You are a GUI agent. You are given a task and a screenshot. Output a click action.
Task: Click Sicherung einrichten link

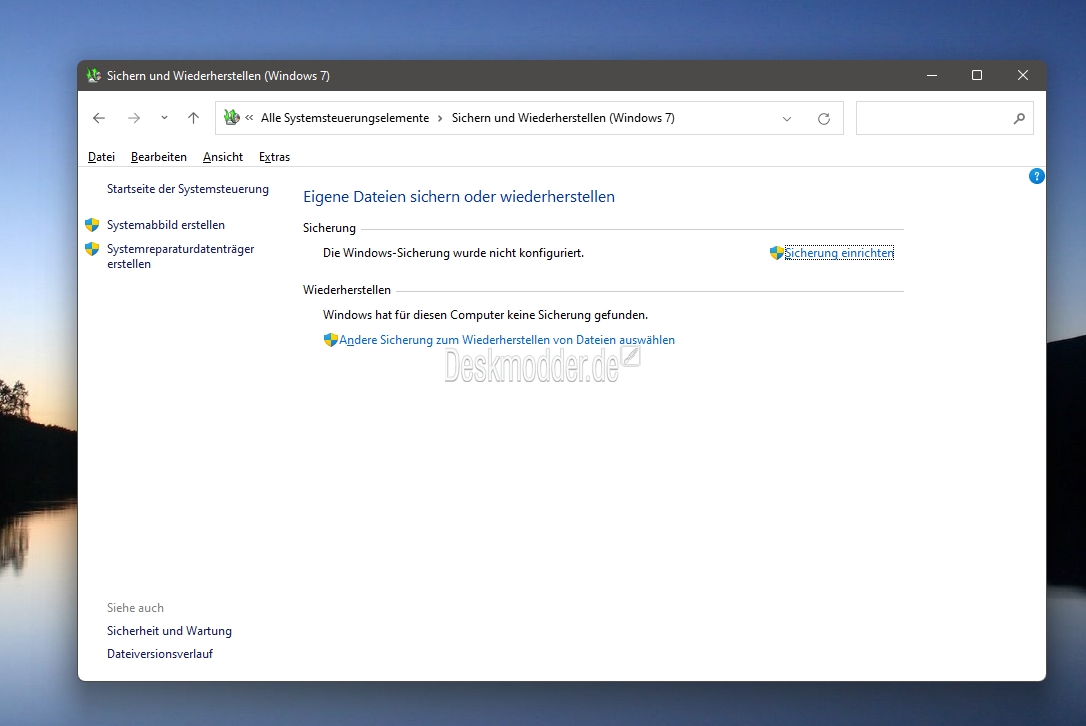coord(839,253)
